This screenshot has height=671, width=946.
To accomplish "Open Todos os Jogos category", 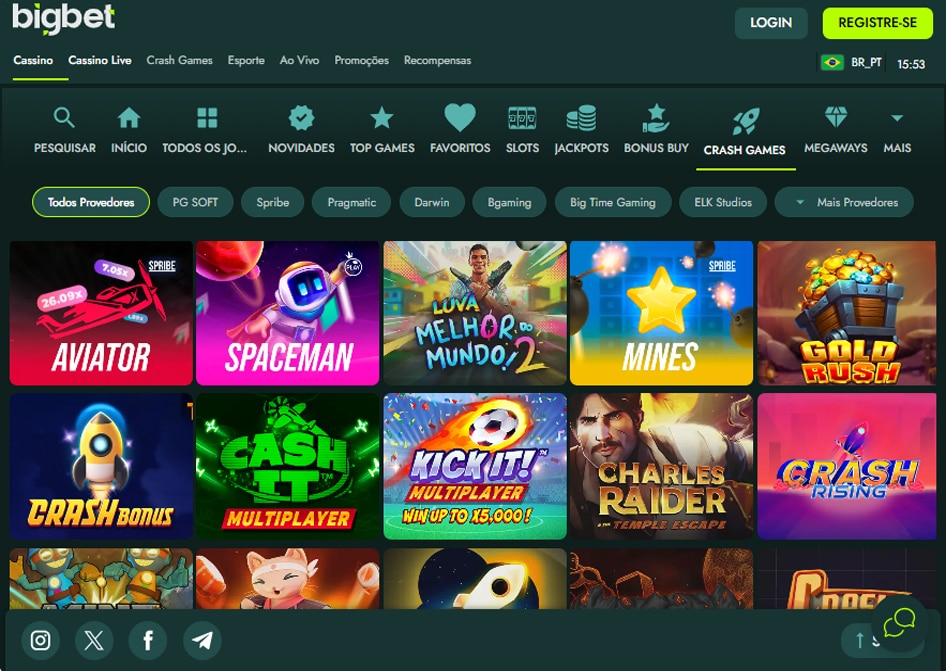I will [206, 116].
